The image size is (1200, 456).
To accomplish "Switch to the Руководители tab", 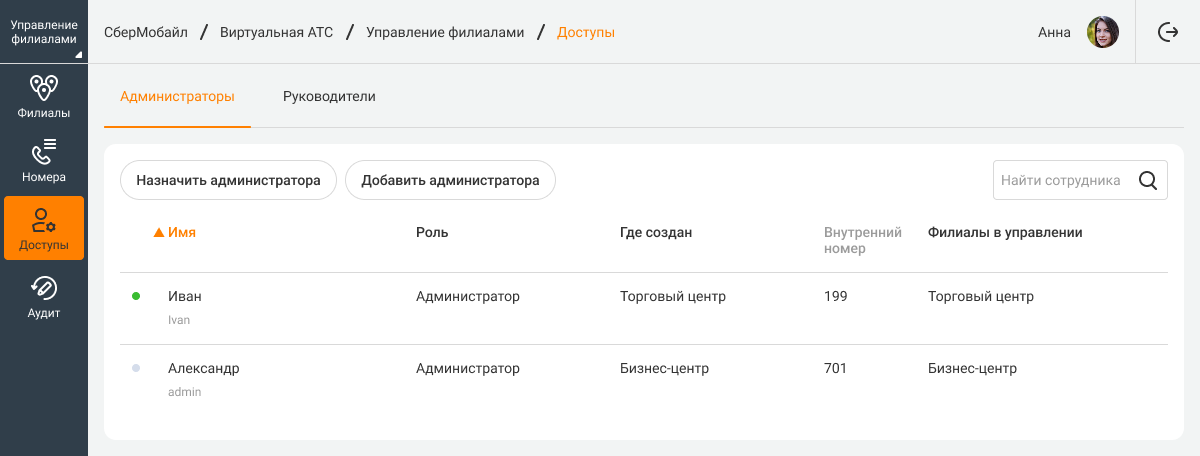I will 329,97.
